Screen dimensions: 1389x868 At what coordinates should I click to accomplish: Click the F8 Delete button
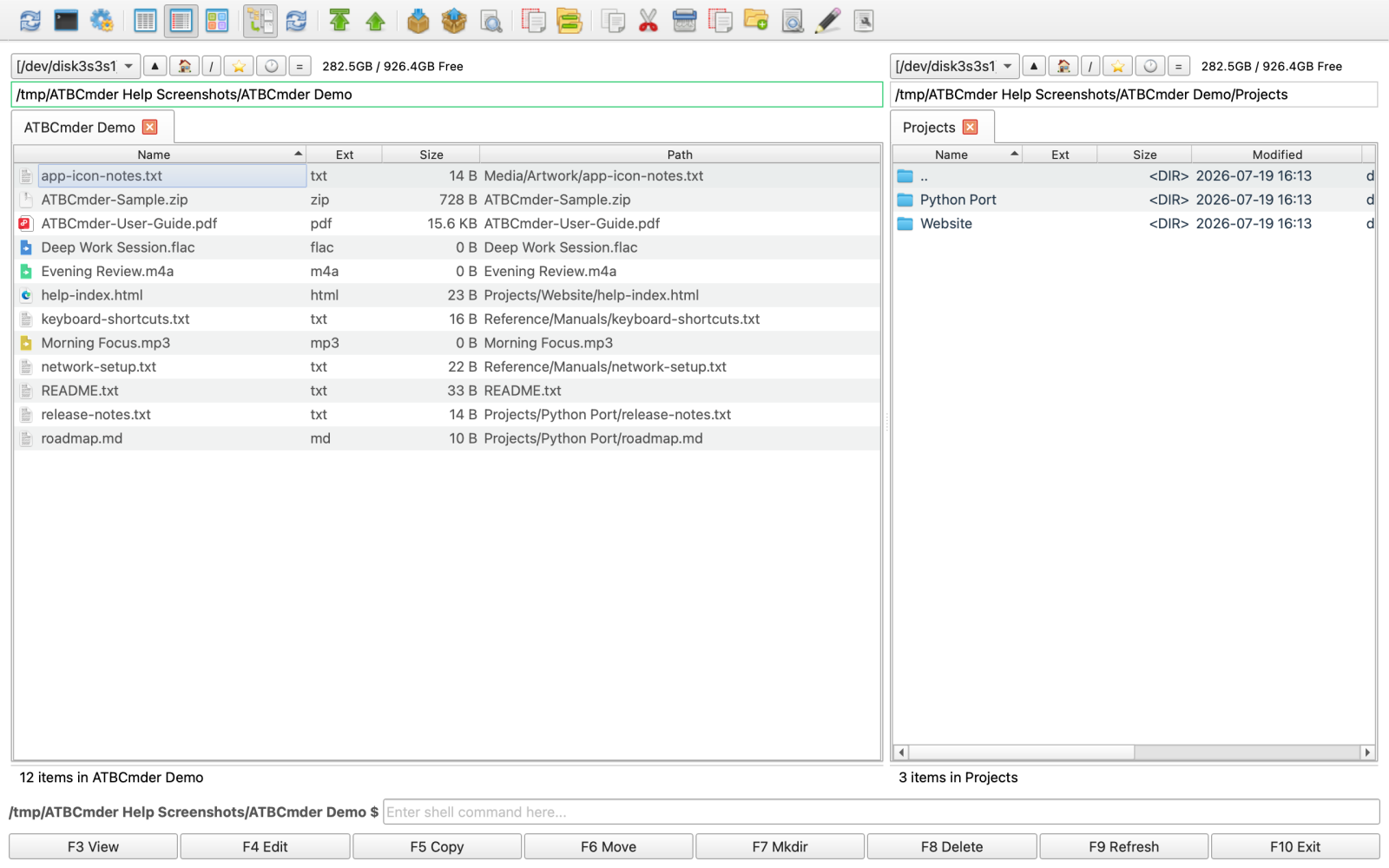[952, 847]
